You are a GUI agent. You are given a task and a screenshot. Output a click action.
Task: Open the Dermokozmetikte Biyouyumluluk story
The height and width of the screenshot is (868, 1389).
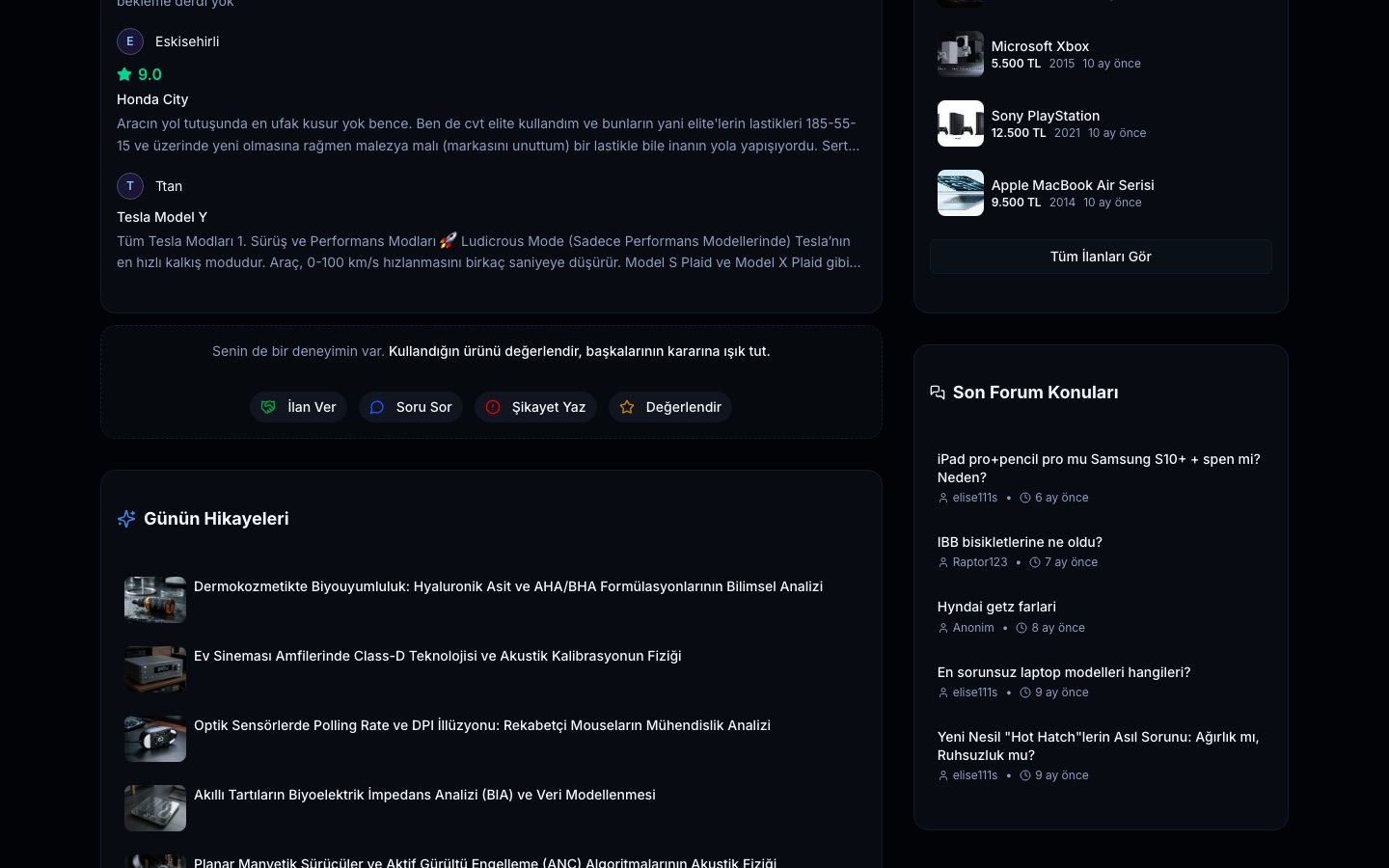tap(508, 586)
